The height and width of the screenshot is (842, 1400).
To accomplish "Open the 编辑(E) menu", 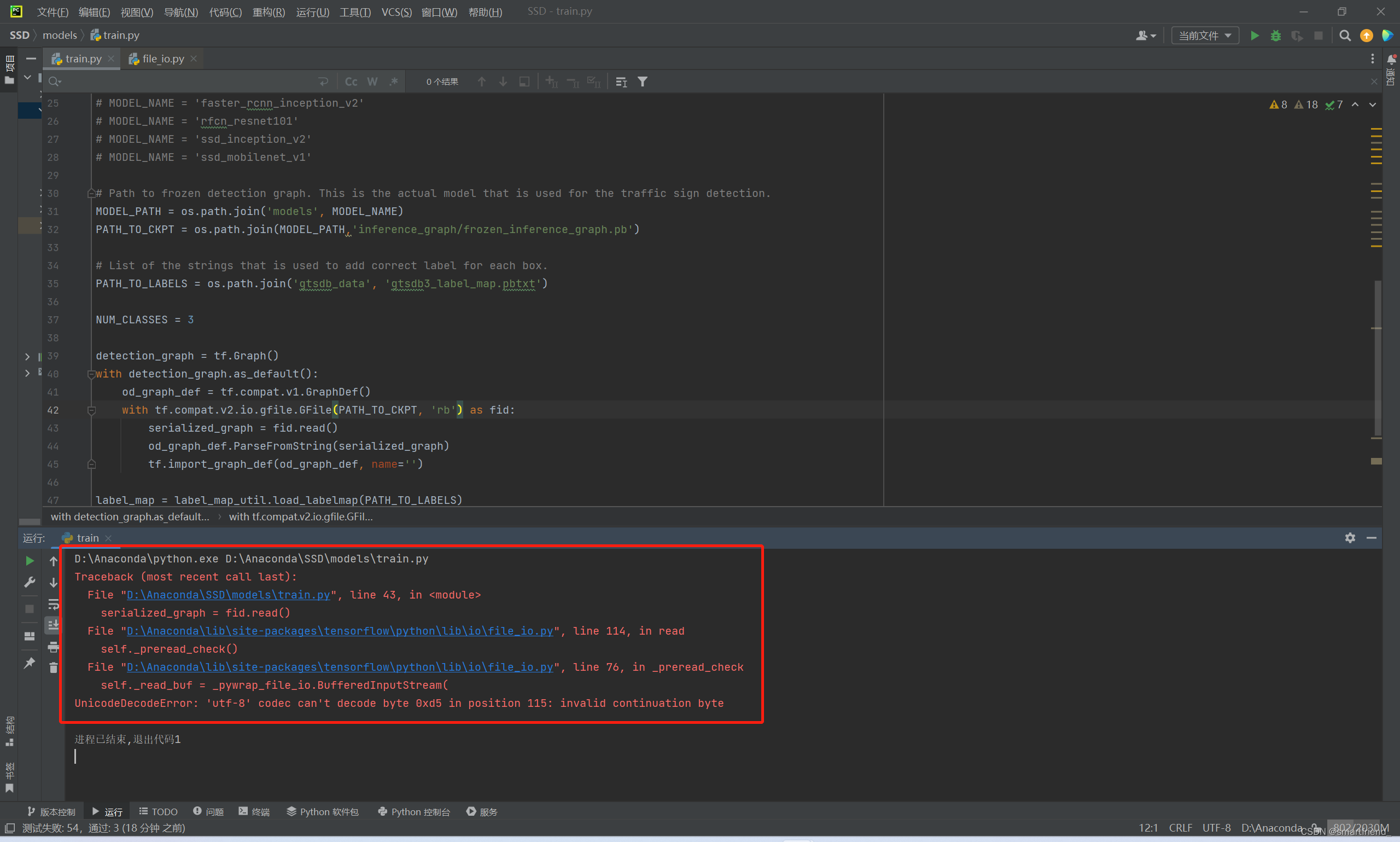I will pos(94,12).
